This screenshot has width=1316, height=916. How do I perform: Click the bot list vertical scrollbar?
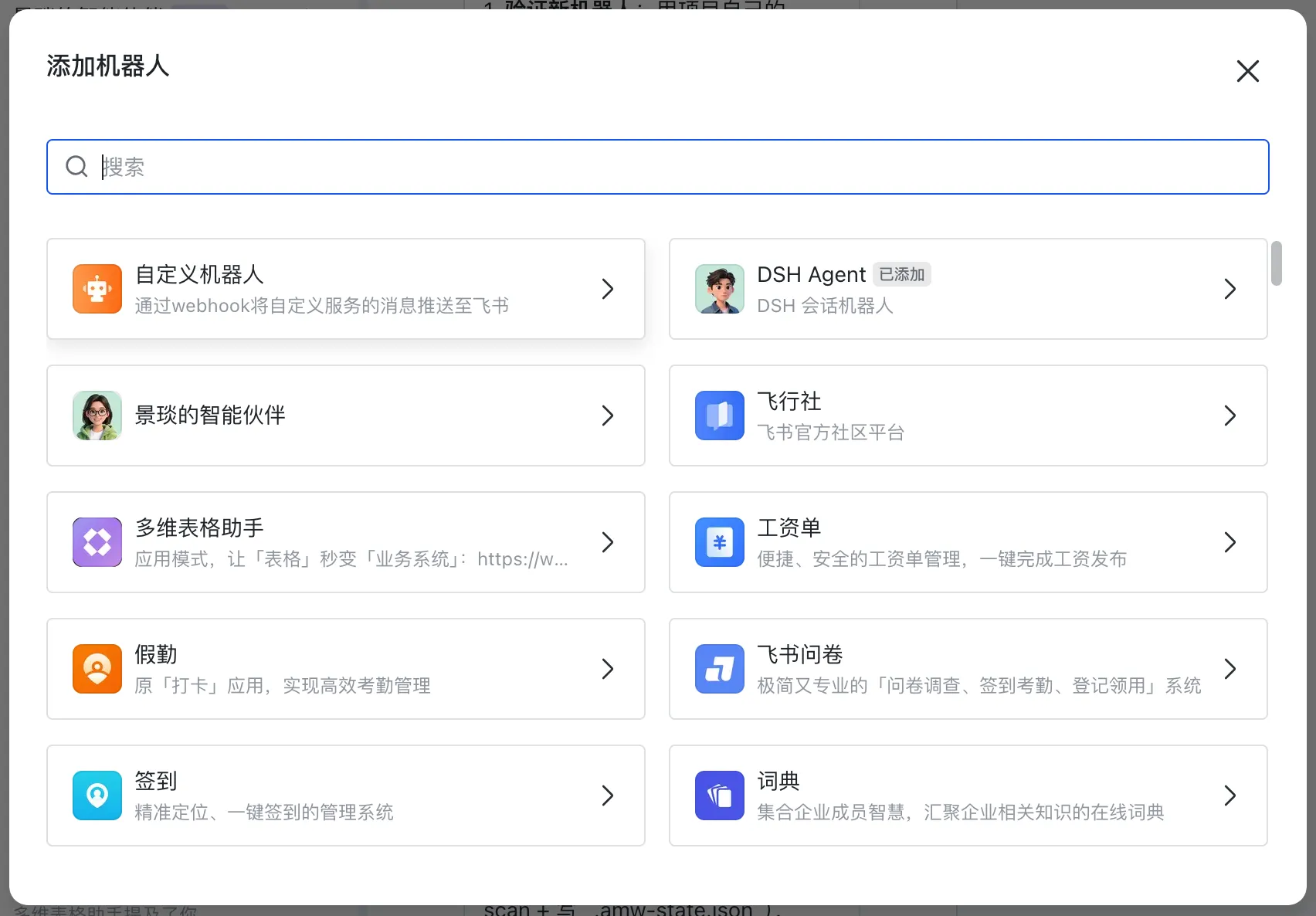tap(1277, 263)
